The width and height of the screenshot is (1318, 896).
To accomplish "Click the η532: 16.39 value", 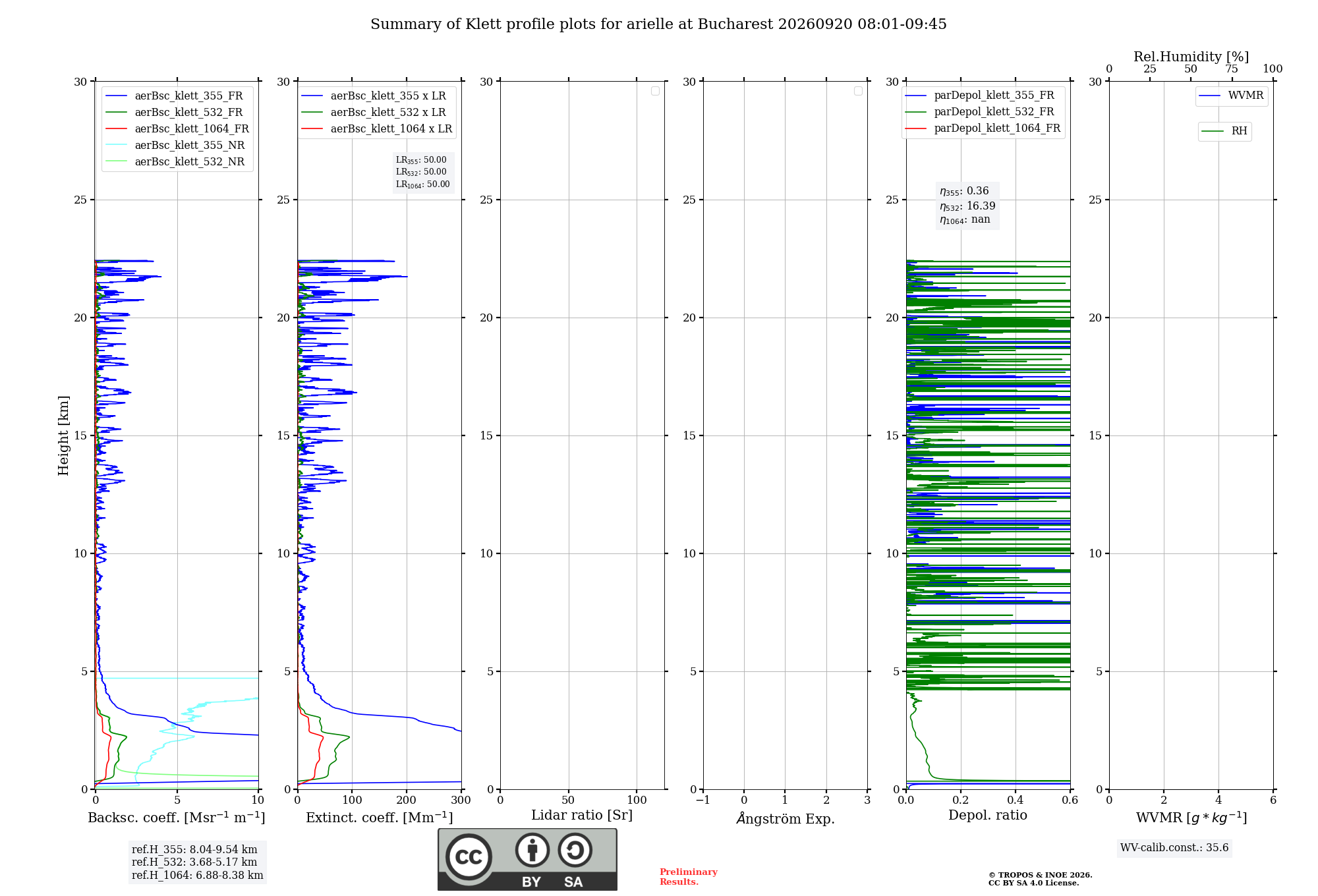I will point(967,206).
